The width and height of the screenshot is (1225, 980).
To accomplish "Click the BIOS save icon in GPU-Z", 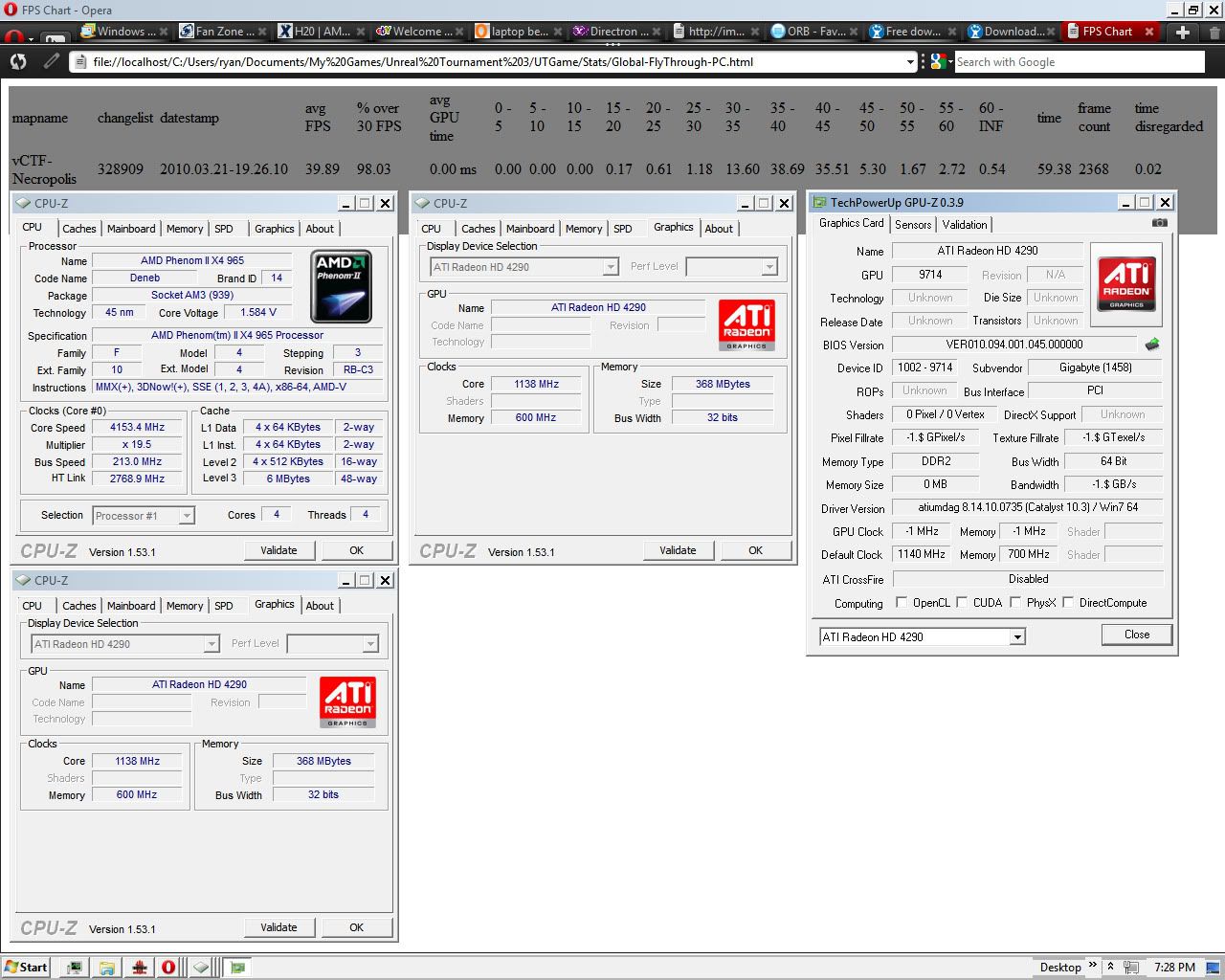I will [1151, 345].
